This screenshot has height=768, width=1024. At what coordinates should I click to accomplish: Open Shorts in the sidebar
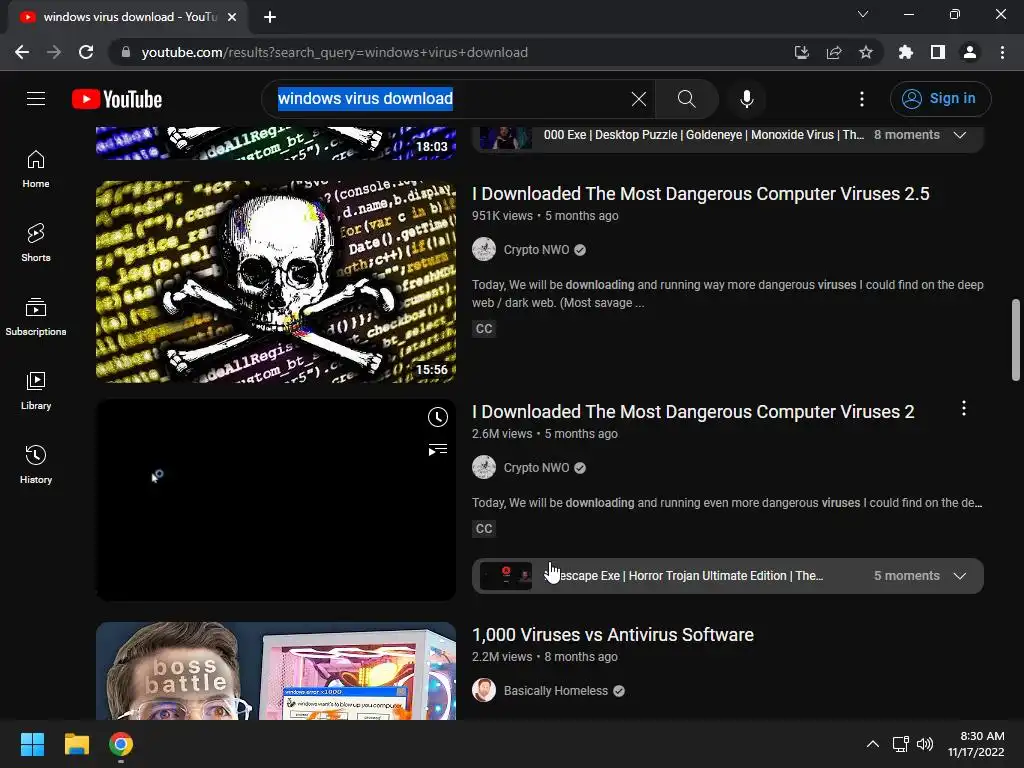pyautogui.click(x=36, y=242)
